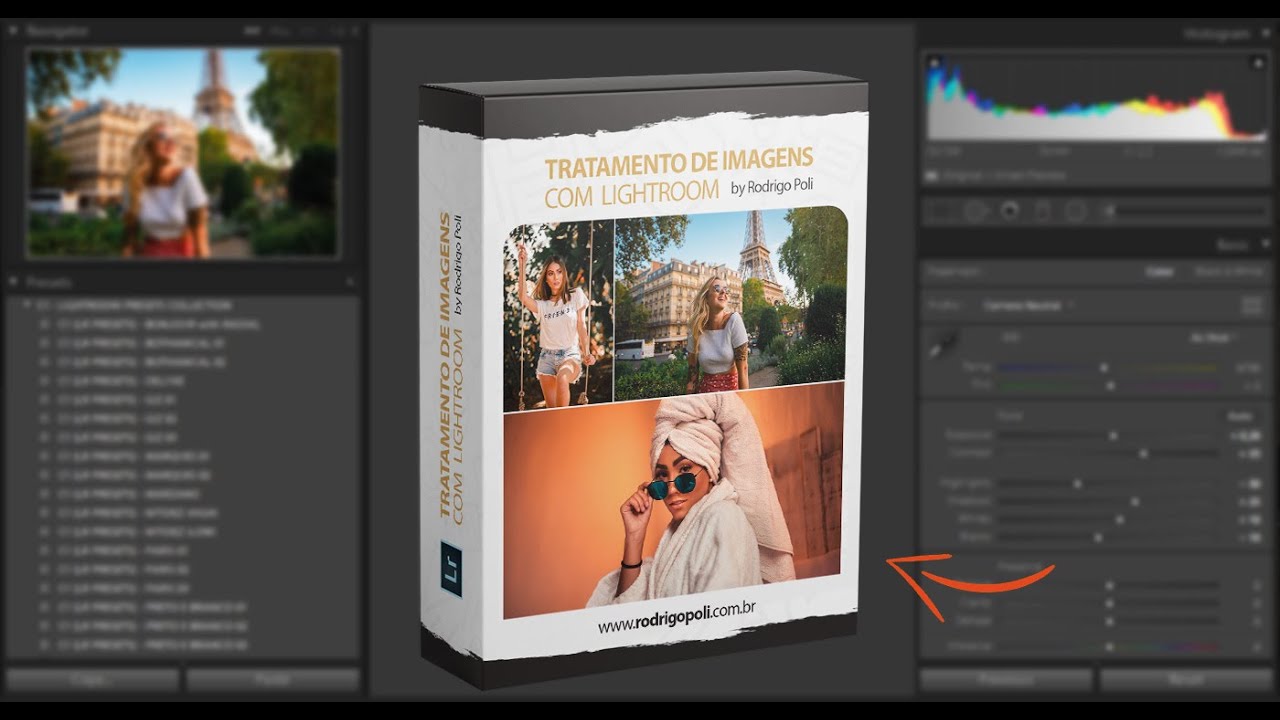Screen dimensions: 1280x720
Task: Choose the Color treatment
Action: click(1158, 271)
